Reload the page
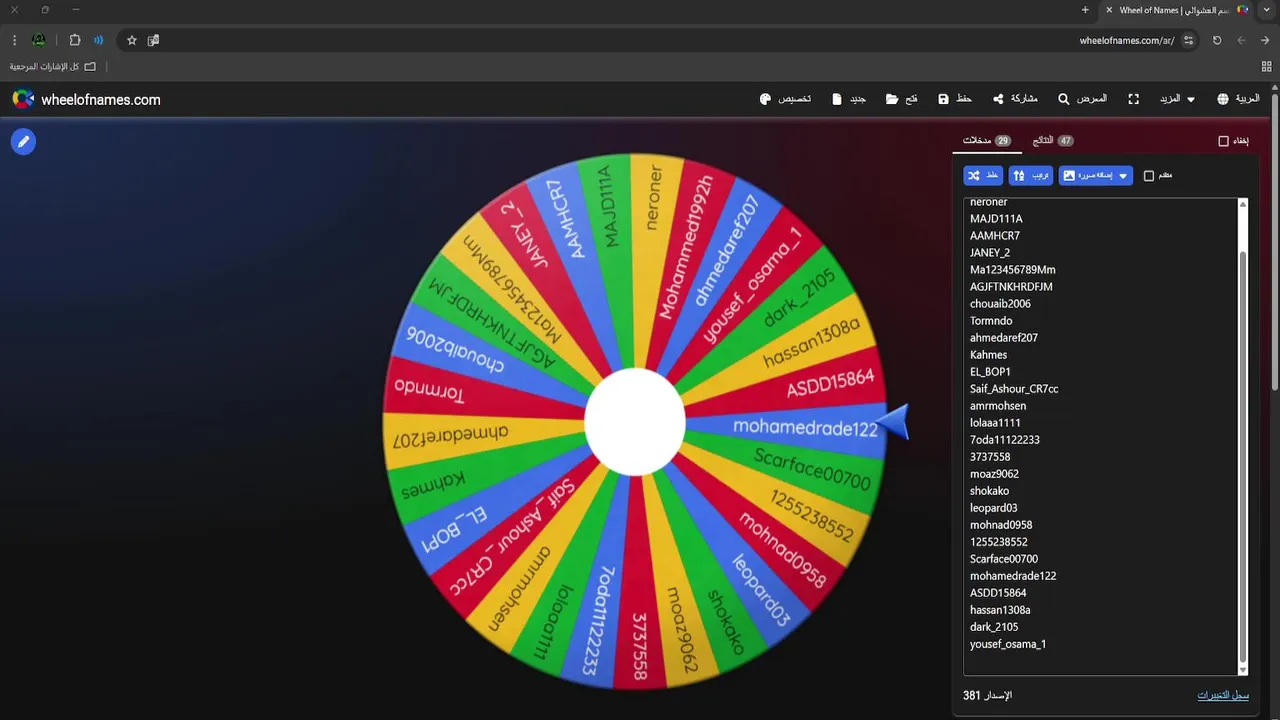Screen dimensions: 1280x720 (1217, 40)
